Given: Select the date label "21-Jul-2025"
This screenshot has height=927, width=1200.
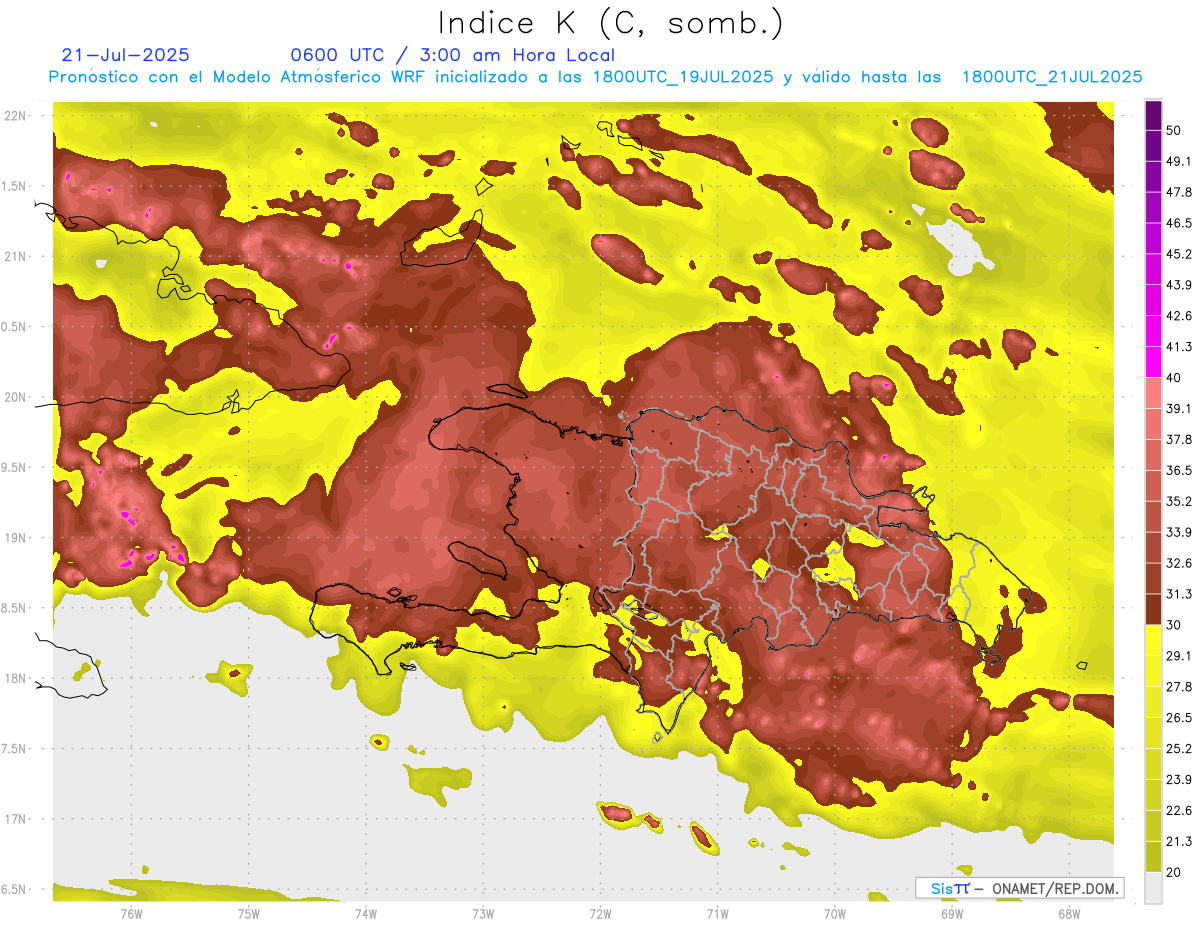Looking at the screenshot, I should (126, 55).
